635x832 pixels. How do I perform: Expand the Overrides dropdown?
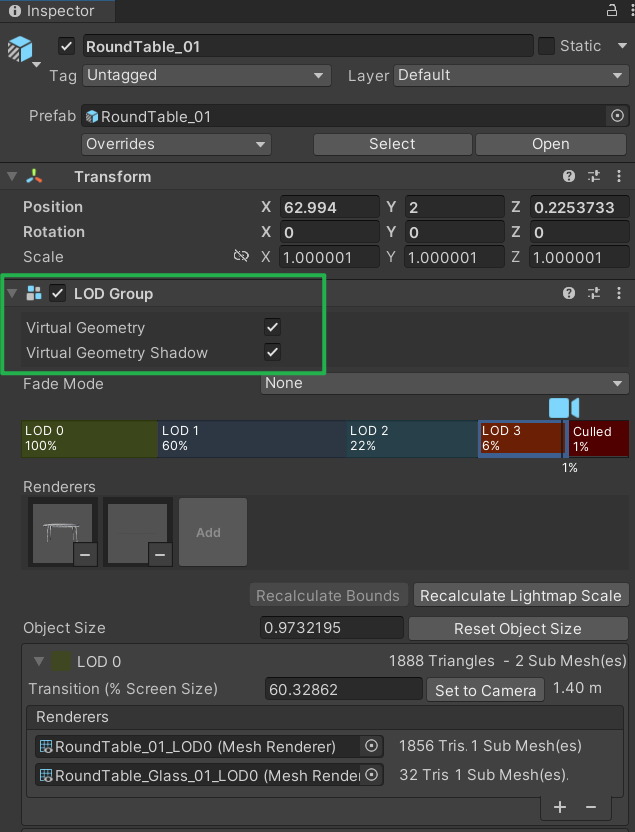[177, 144]
